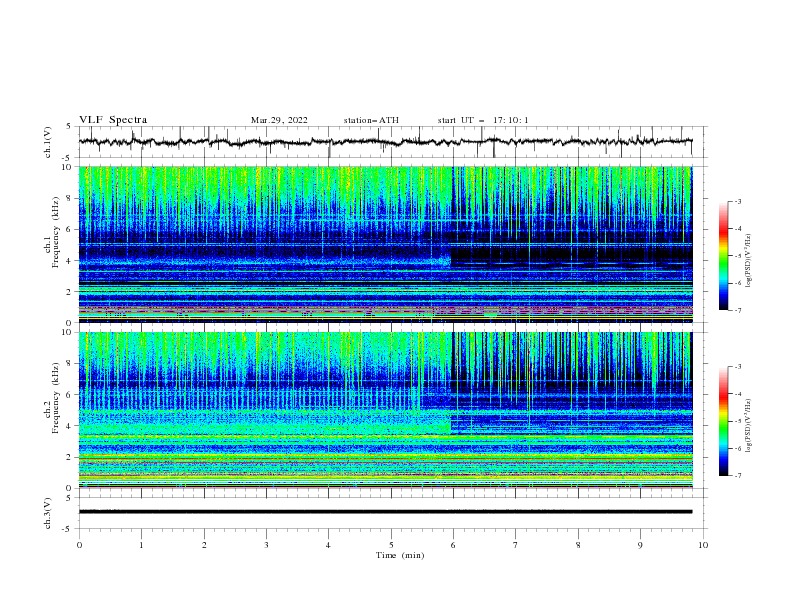Click the "-5" tick on ch.2 color bar

[738, 421]
